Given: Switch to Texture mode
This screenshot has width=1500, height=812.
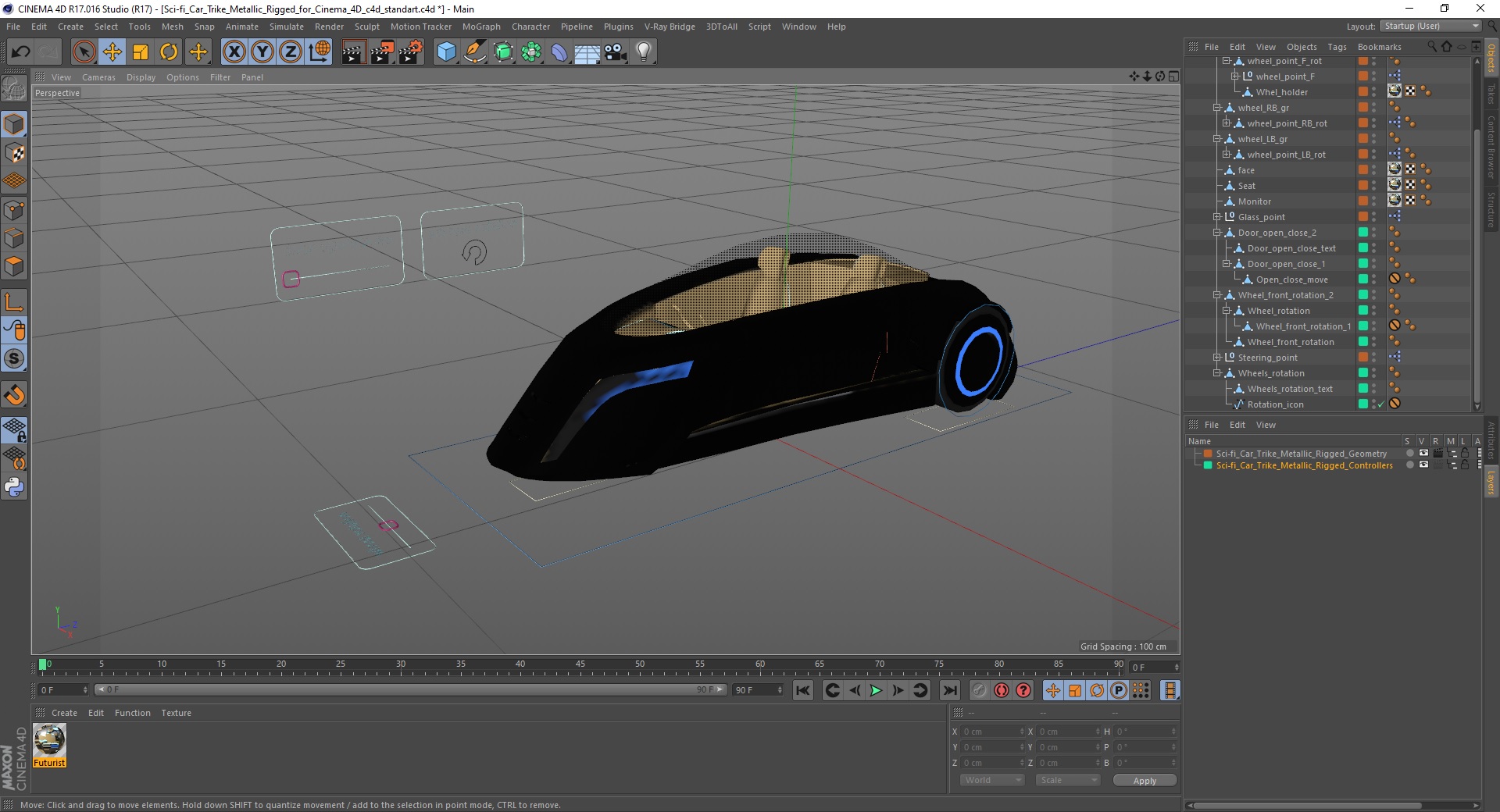Looking at the screenshot, I should (x=14, y=153).
